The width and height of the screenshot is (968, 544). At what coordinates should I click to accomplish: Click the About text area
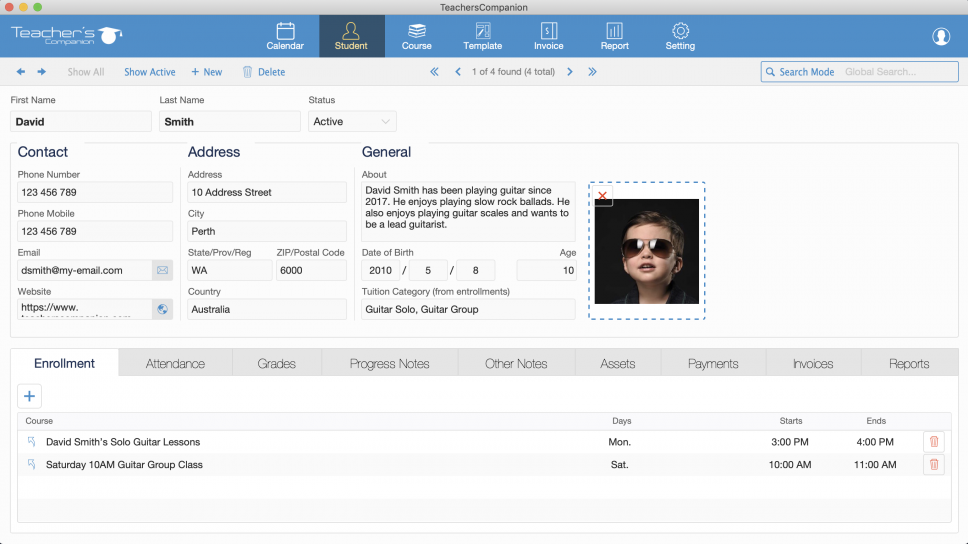point(468,211)
